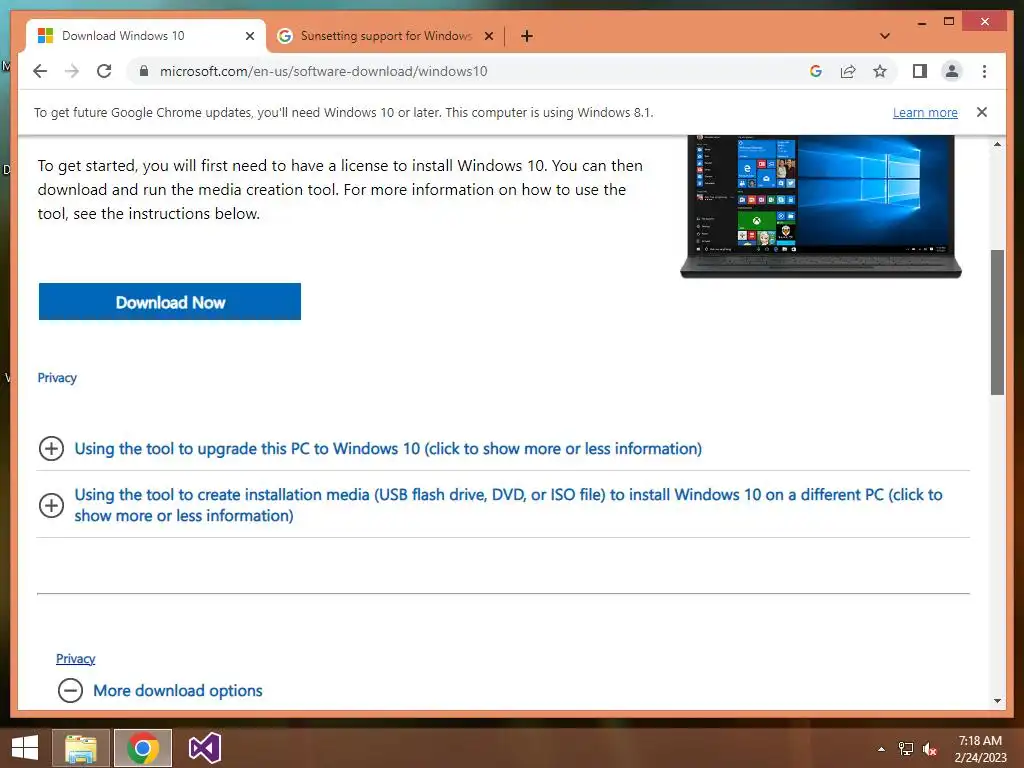Expand the create installation media section
The image size is (1024, 768).
(x=508, y=505)
